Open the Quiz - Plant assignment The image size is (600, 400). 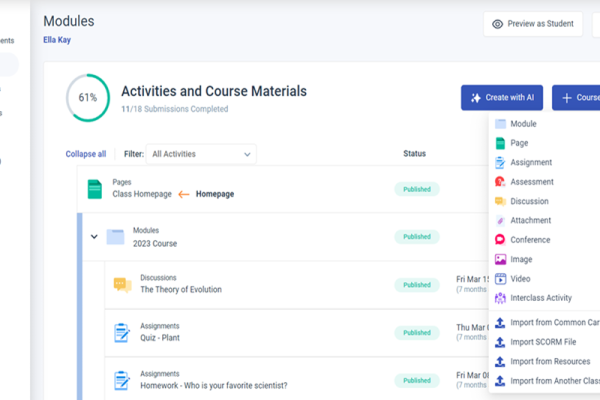click(160, 338)
